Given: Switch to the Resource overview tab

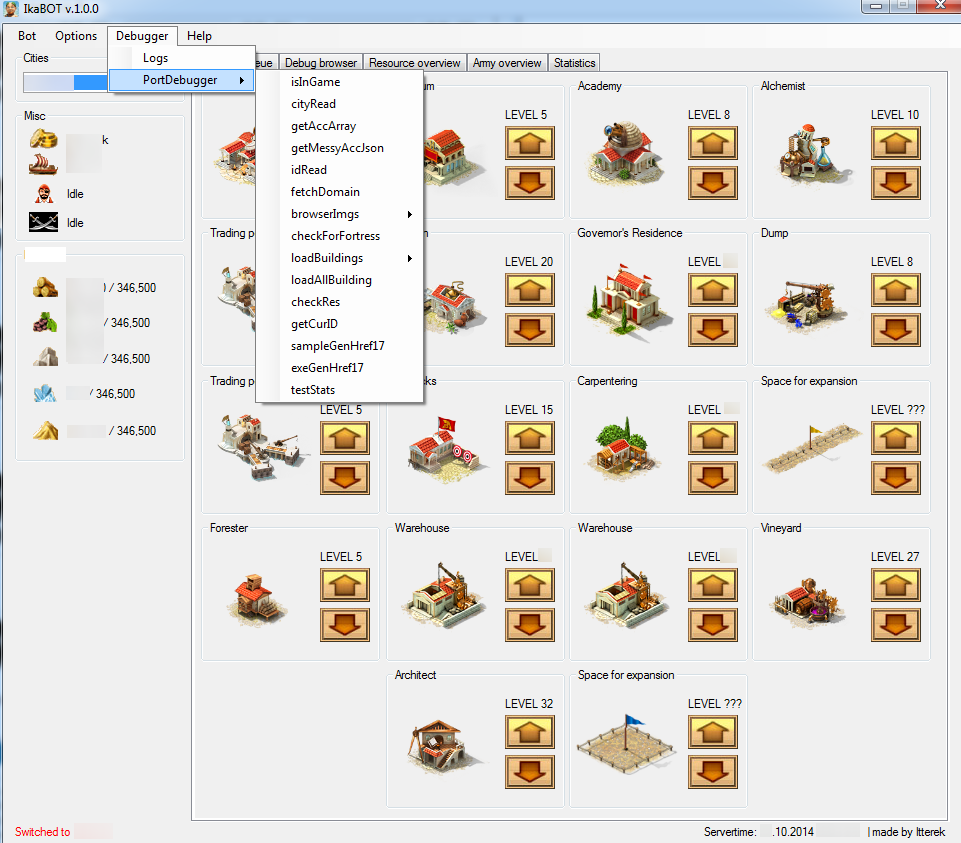Looking at the screenshot, I should pyautogui.click(x=414, y=63).
